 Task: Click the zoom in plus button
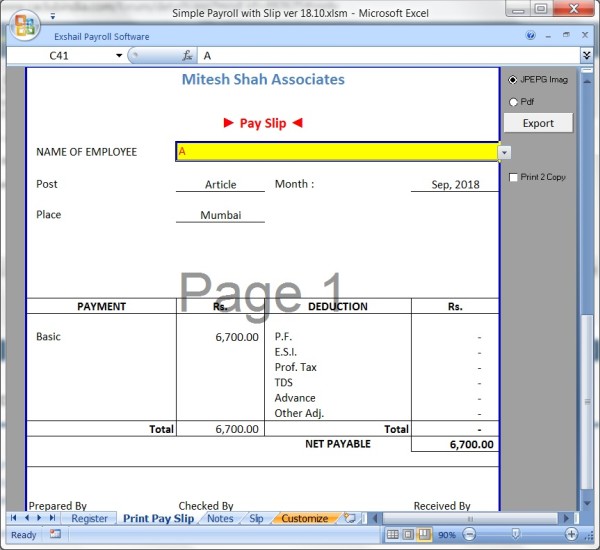pyautogui.click(x=570, y=535)
